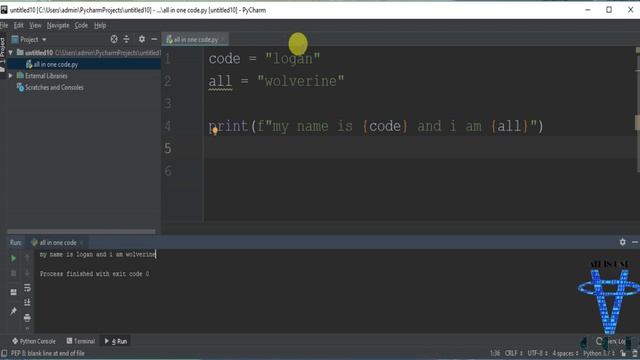Open the Edit menu
The height and width of the screenshot is (360, 640).
(x=18, y=25)
